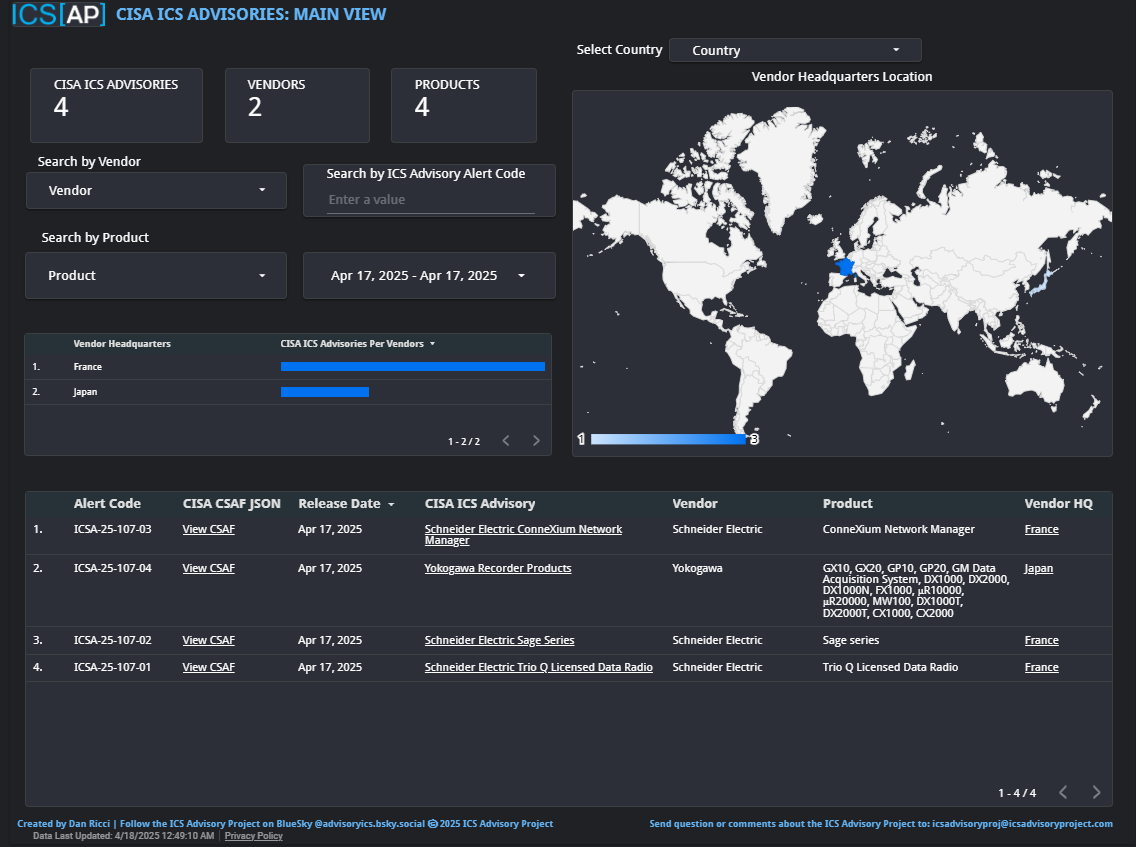Click the Vendor column header in table

tap(695, 504)
